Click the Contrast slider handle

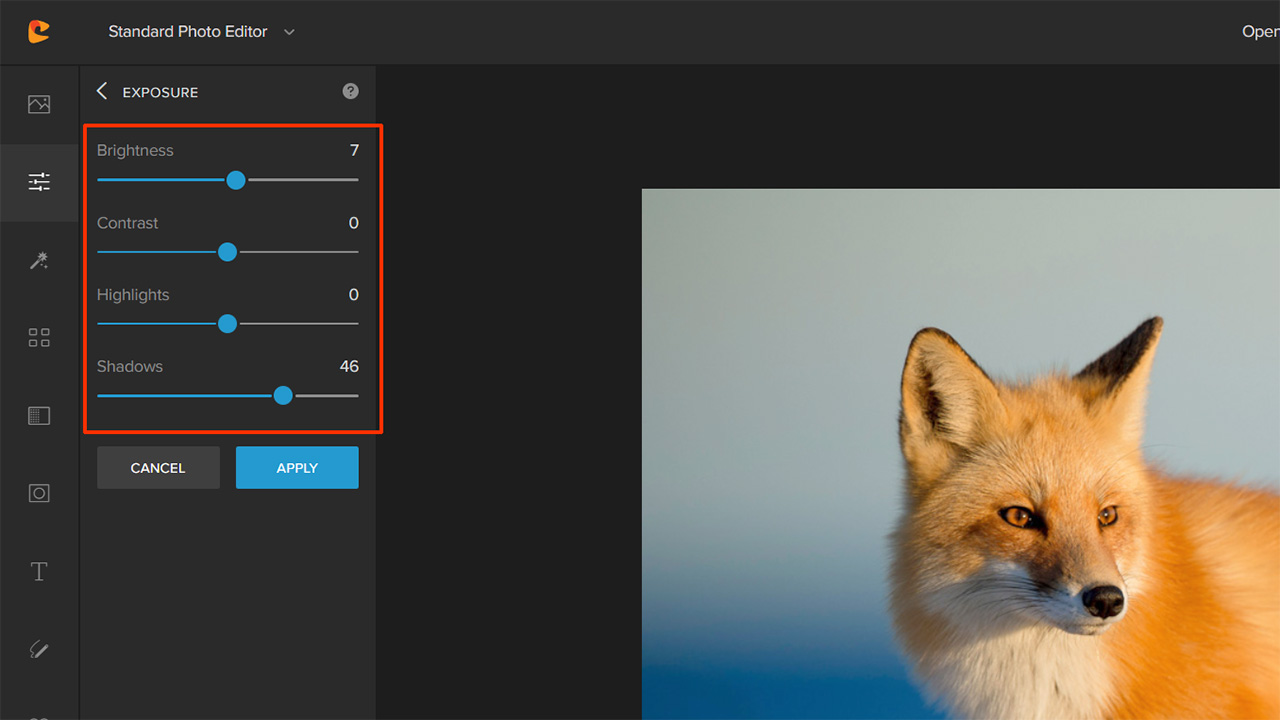coord(227,252)
